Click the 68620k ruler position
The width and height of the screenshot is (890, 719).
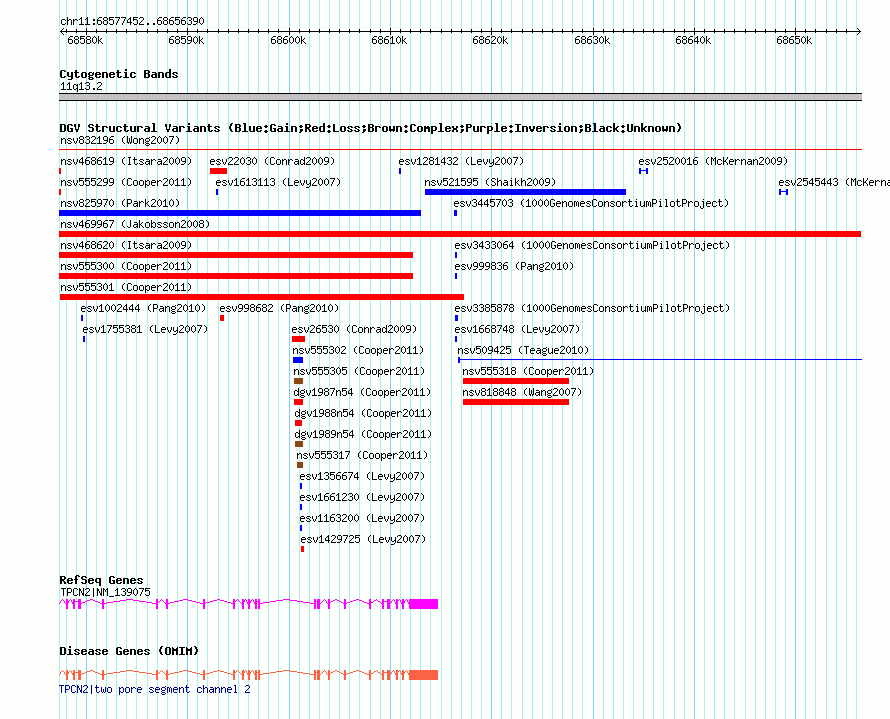(x=490, y=40)
